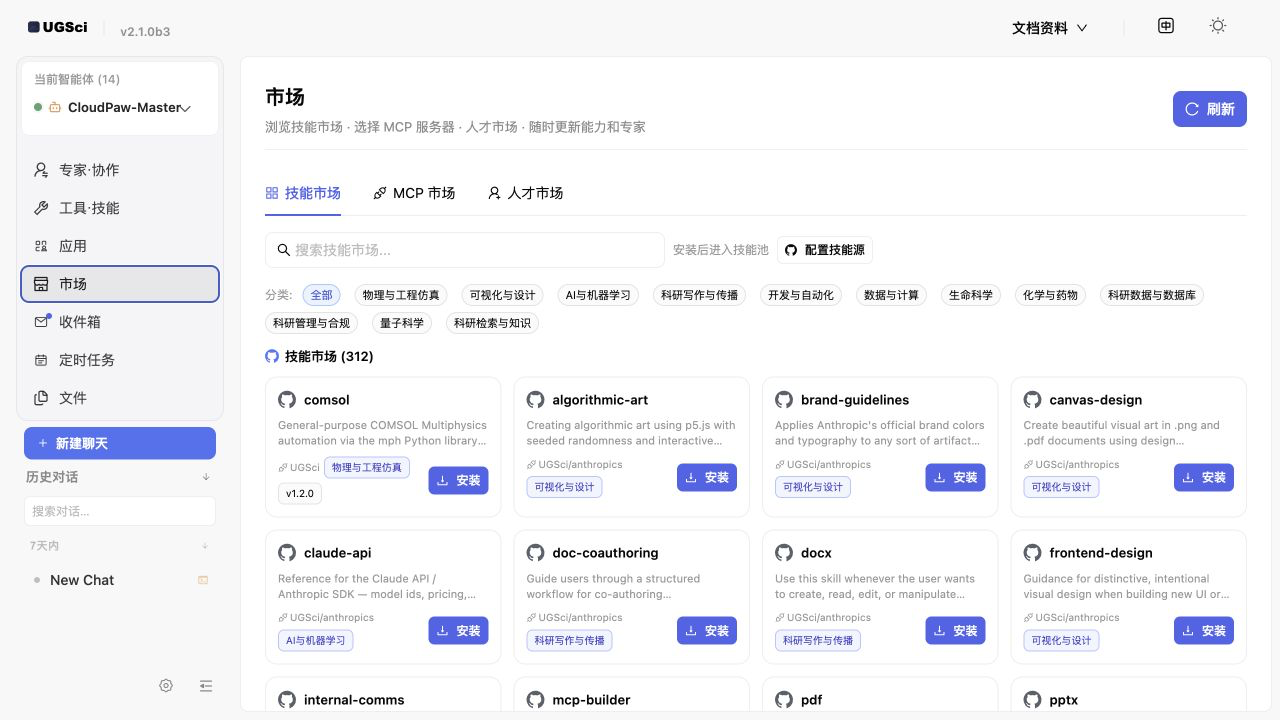The height and width of the screenshot is (720, 1280).
Task: Click GitHub icon on comsol card
Action: [x=287, y=400]
